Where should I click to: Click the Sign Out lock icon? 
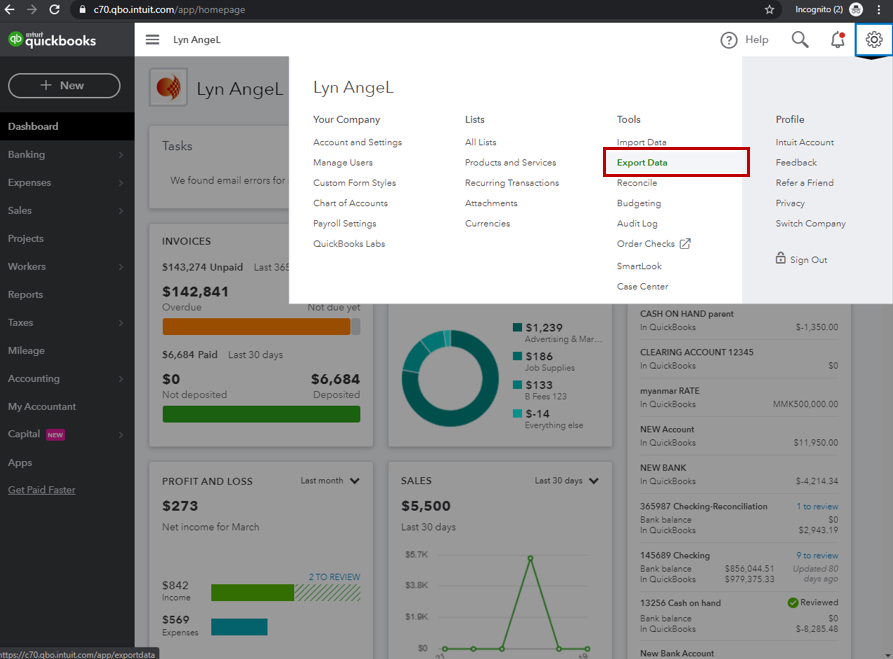point(780,258)
